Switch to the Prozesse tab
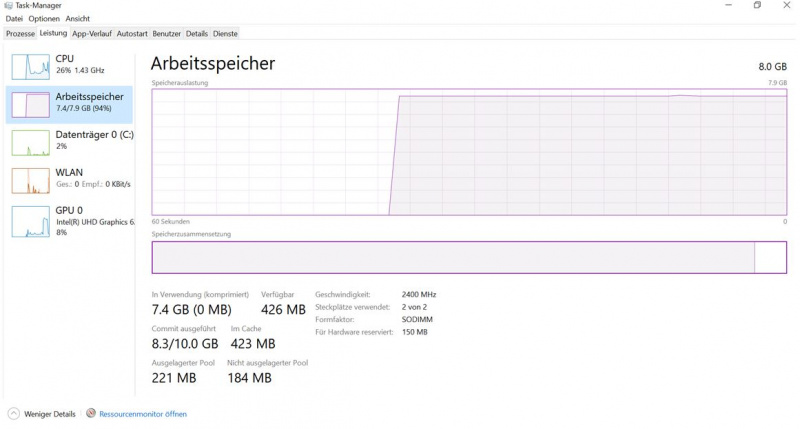The image size is (800, 429). 20,33
